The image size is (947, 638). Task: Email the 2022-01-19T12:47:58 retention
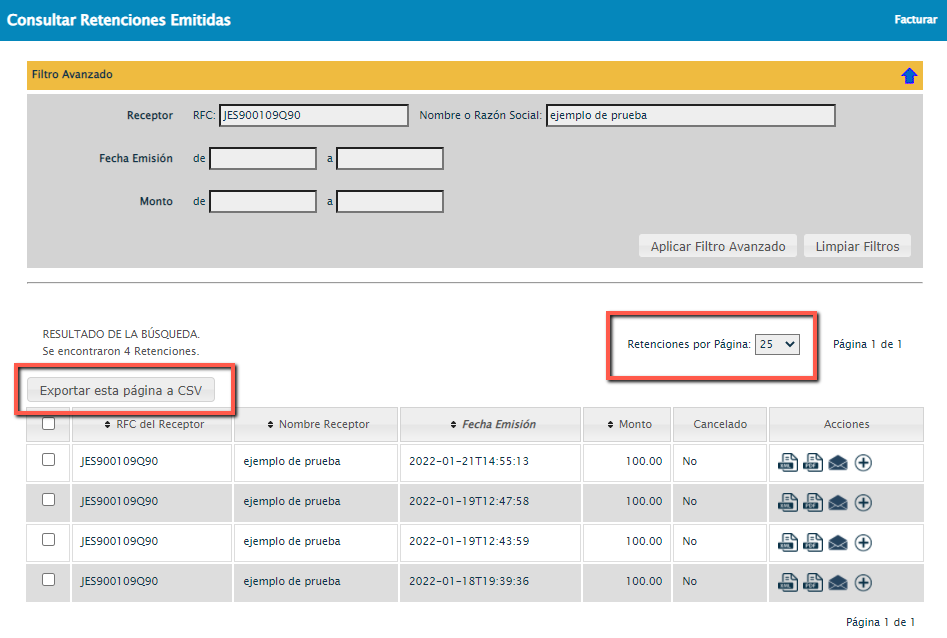click(x=838, y=502)
